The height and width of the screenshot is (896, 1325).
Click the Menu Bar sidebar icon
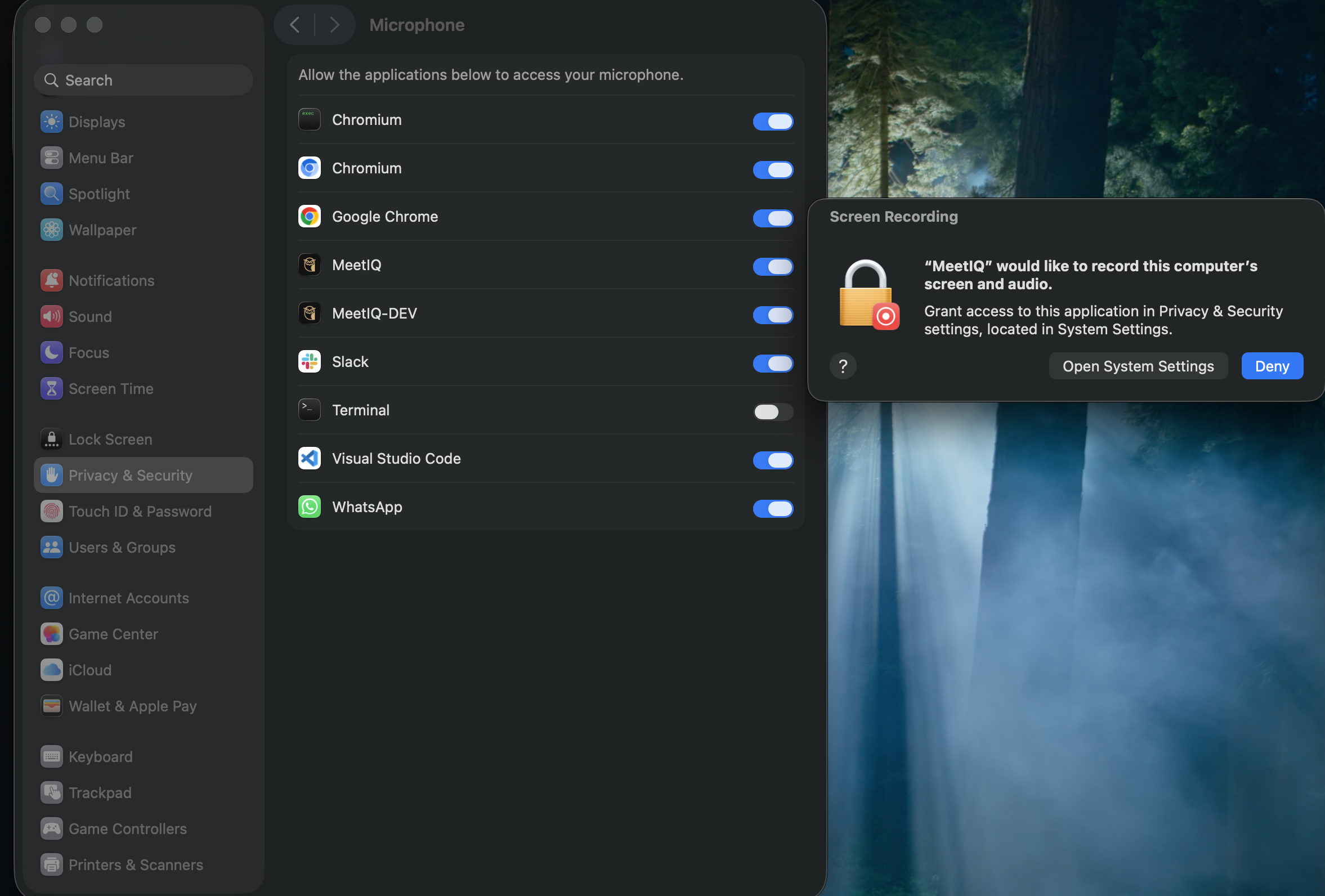51,158
